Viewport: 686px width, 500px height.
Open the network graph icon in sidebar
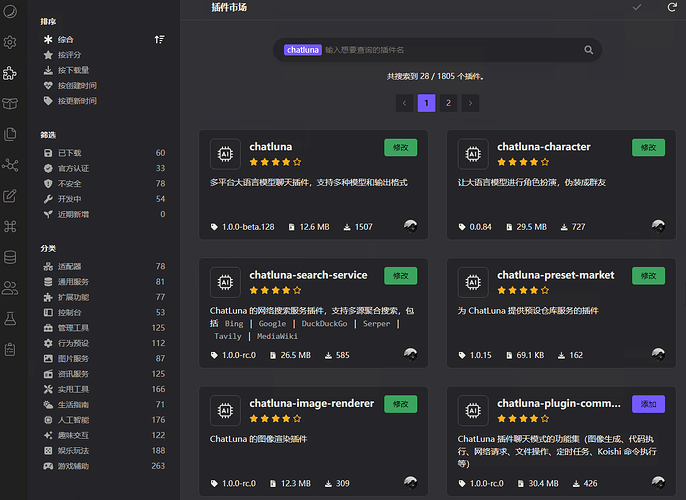[10, 165]
